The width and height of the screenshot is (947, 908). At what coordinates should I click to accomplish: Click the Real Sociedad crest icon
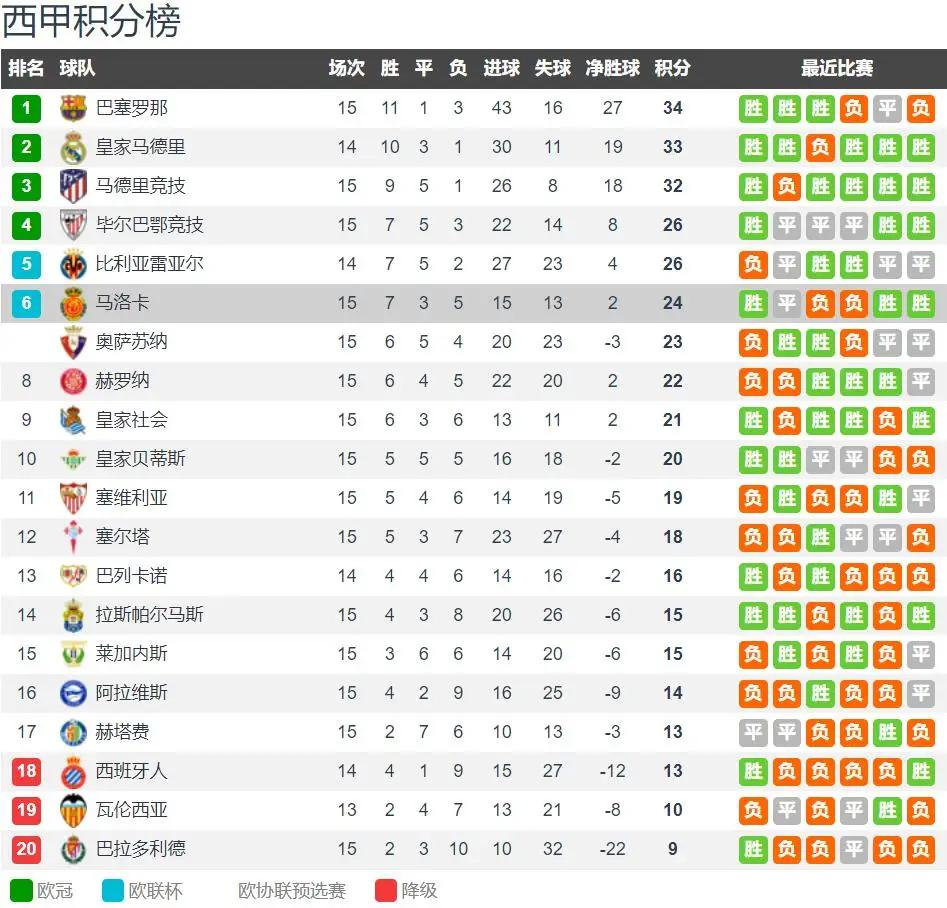tap(73, 420)
